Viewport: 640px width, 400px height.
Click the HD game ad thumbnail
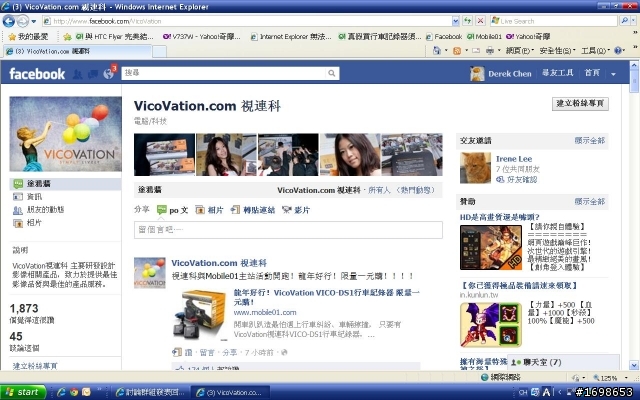(491, 247)
